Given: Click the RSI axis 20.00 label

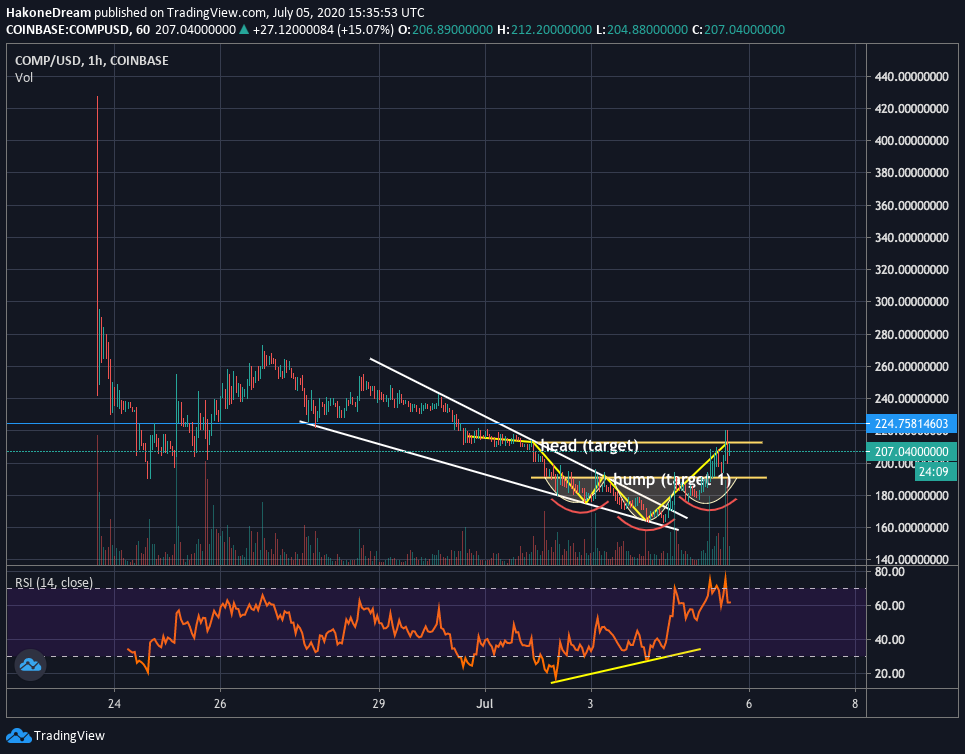Looking at the screenshot, I should point(889,673).
